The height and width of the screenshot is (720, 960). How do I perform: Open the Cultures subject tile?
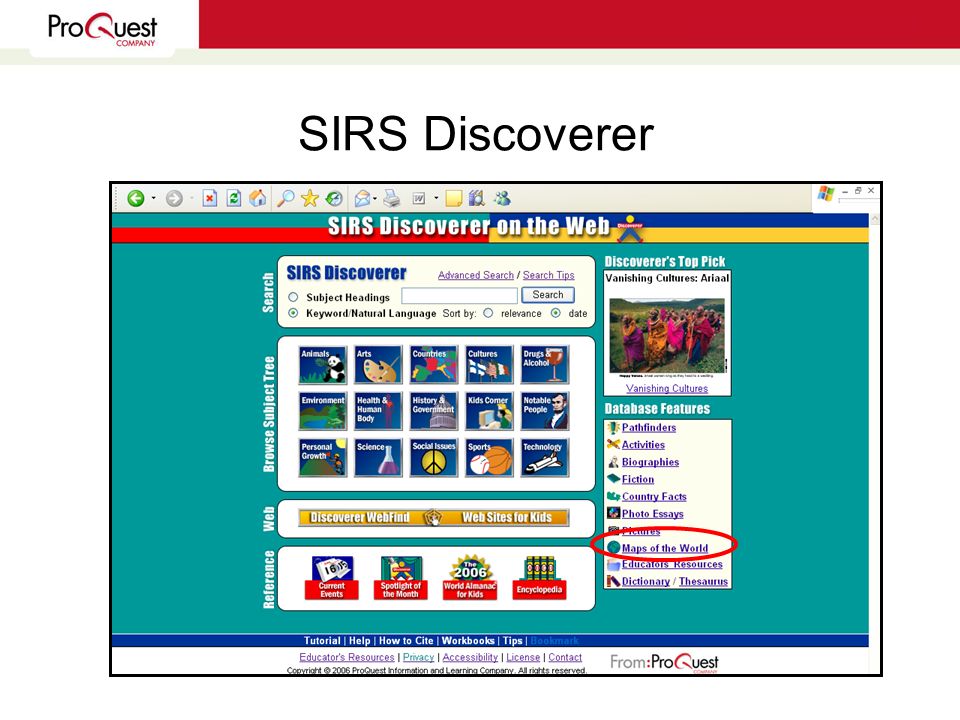coord(489,364)
